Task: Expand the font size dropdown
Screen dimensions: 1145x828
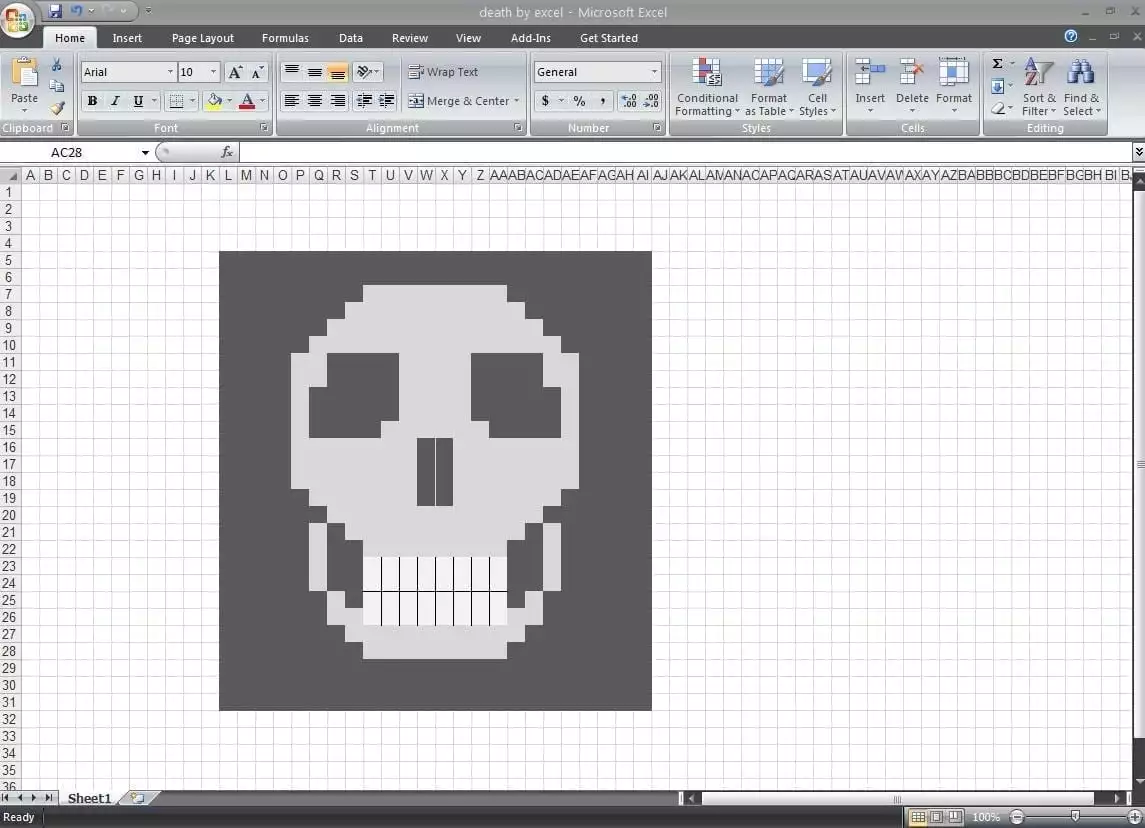Action: (213, 72)
